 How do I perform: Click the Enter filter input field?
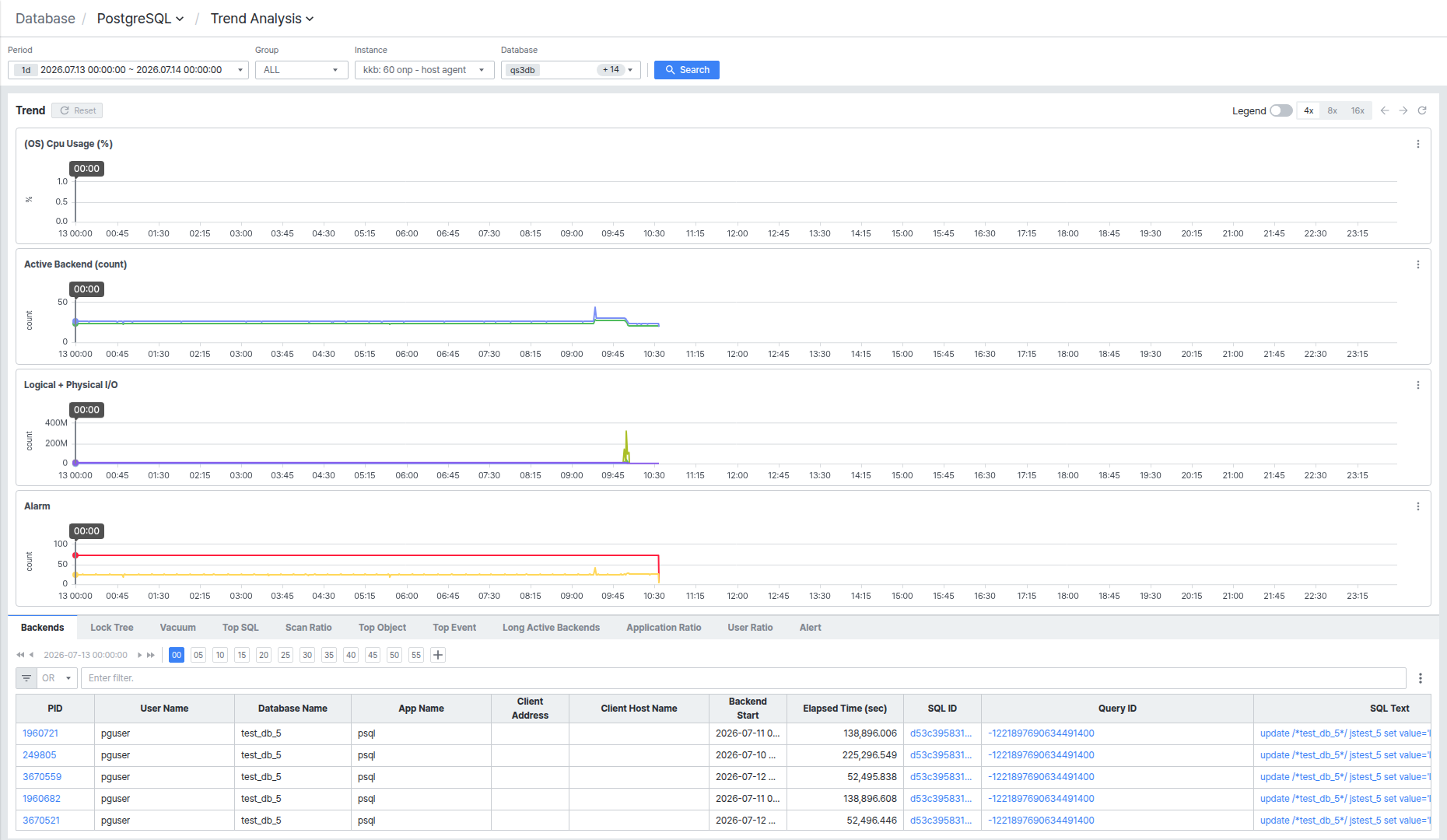point(743,678)
